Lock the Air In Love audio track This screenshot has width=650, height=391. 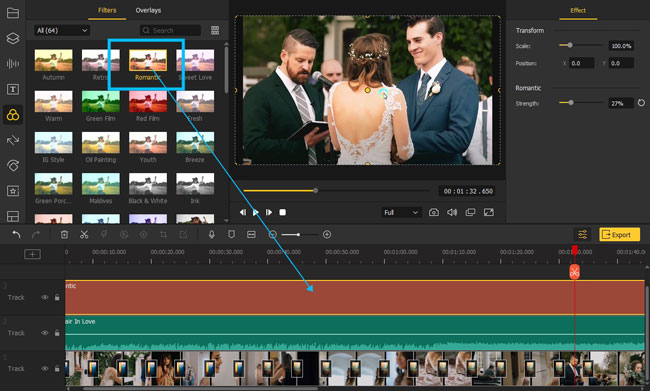click(57, 333)
